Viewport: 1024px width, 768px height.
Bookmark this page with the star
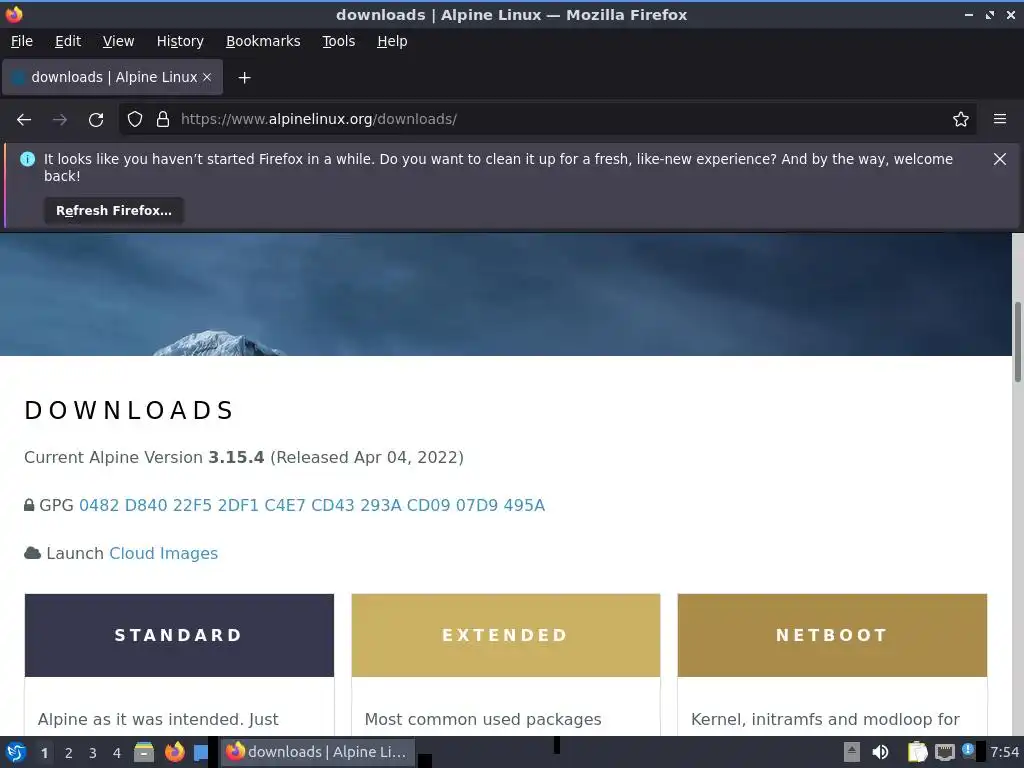pos(961,119)
